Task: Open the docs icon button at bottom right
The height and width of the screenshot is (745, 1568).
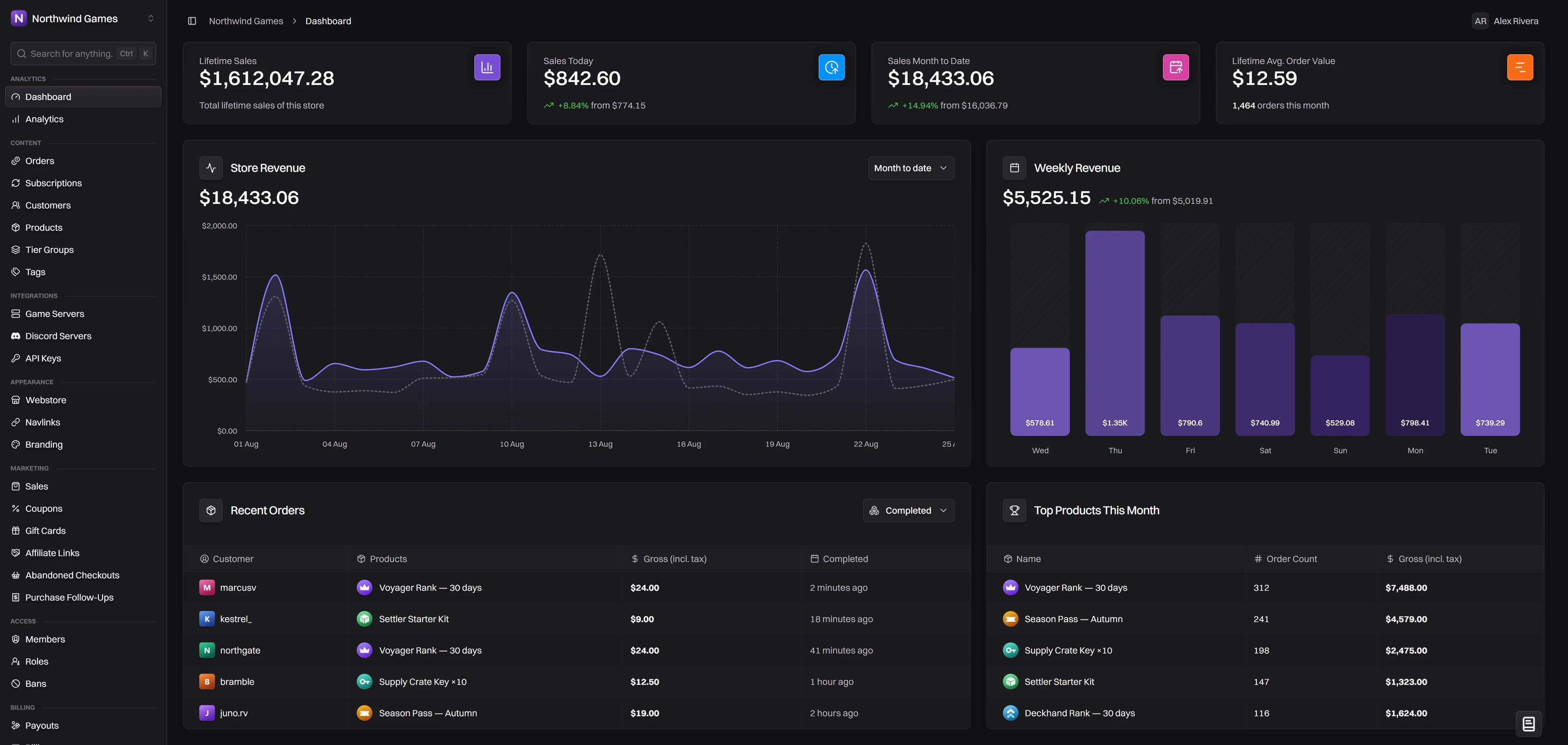Action: (x=1528, y=724)
